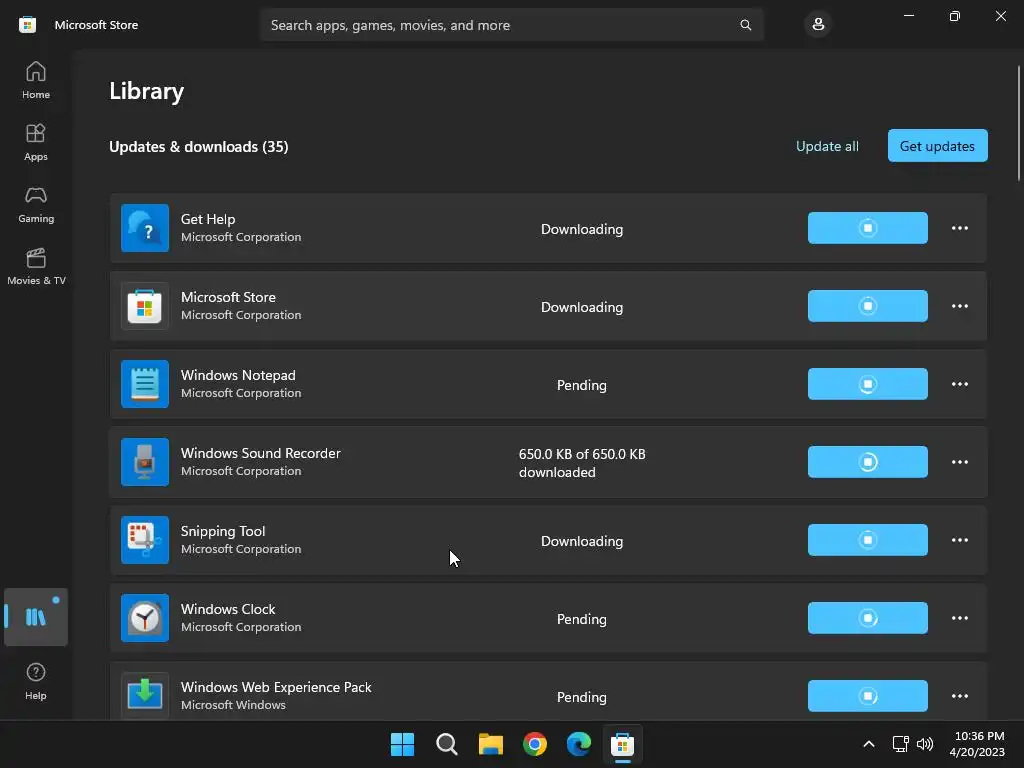Cancel the pending Windows Clock update
The width and height of the screenshot is (1024, 768).
(867, 618)
